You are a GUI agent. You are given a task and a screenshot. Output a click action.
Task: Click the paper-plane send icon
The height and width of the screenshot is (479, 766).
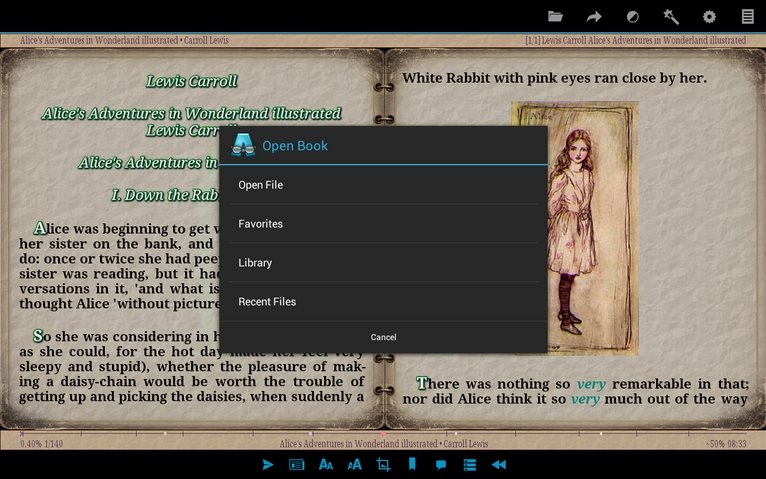[268, 464]
